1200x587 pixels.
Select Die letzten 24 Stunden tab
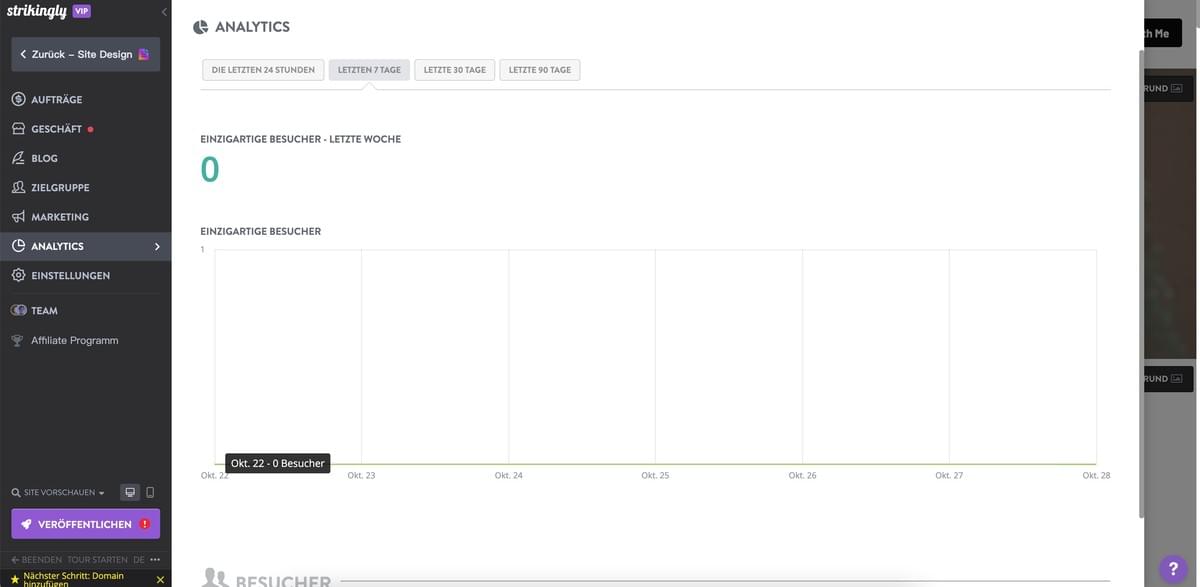[263, 70]
